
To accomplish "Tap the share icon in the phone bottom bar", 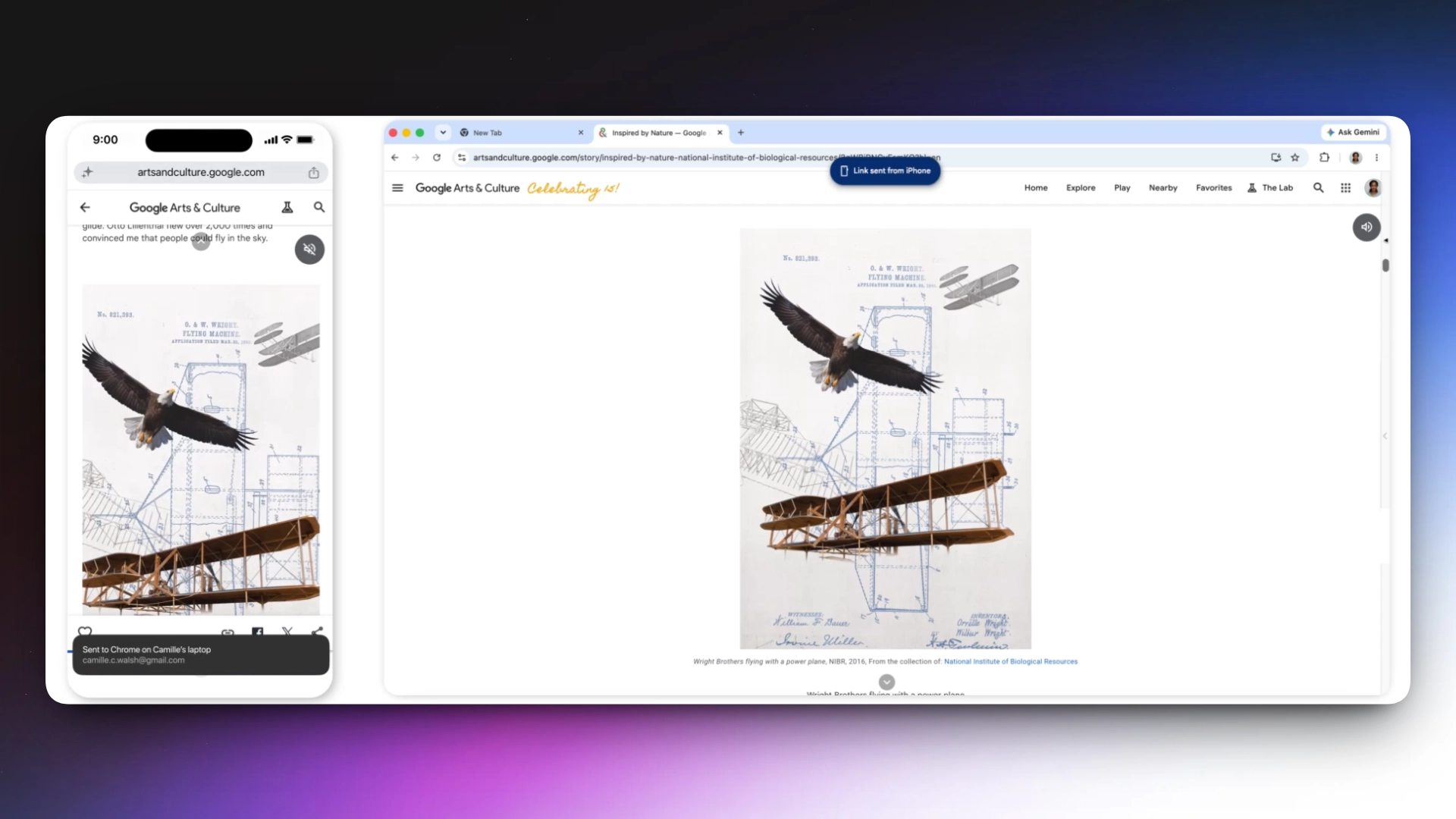I will 317,631.
